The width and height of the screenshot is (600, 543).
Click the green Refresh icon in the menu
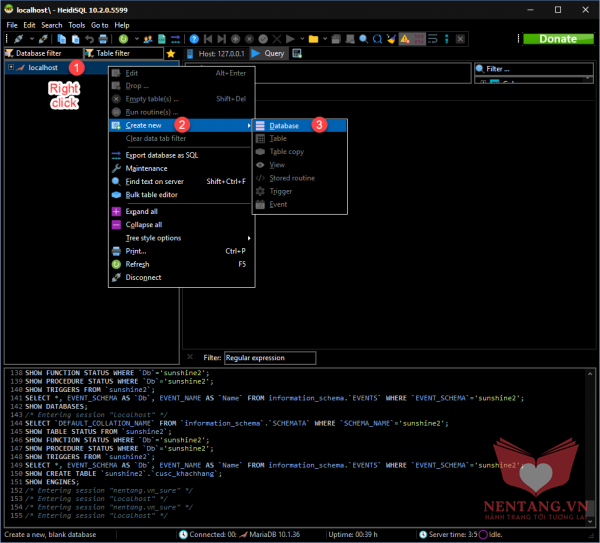click(x=117, y=264)
